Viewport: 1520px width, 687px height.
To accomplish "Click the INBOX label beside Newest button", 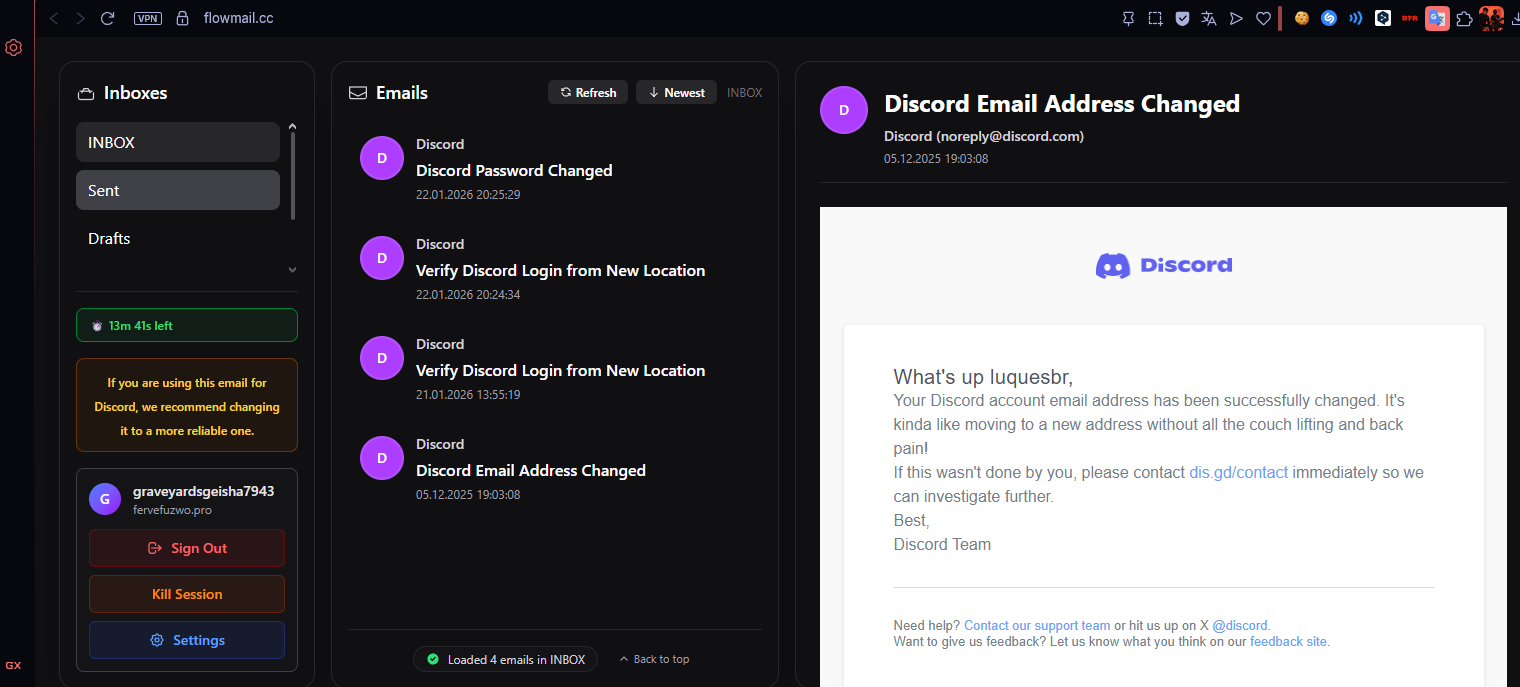I will tap(744, 92).
